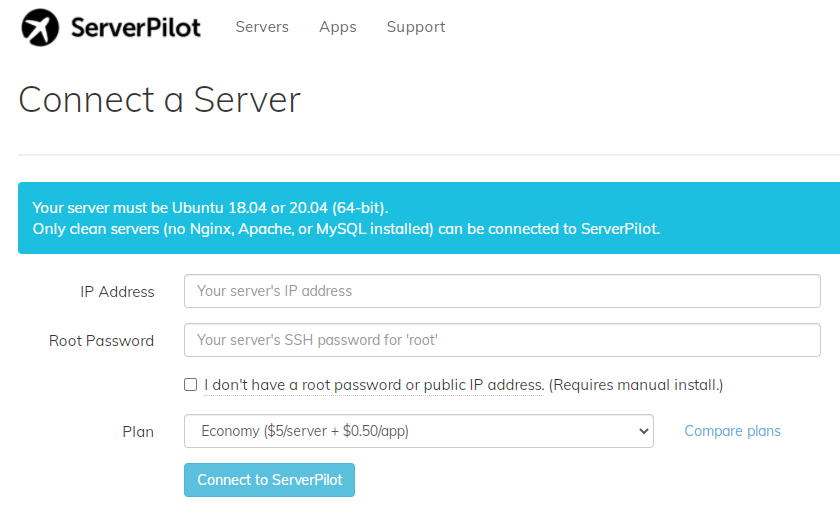Click the Plan field label
This screenshot has width=840, height=517.
[x=138, y=432]
